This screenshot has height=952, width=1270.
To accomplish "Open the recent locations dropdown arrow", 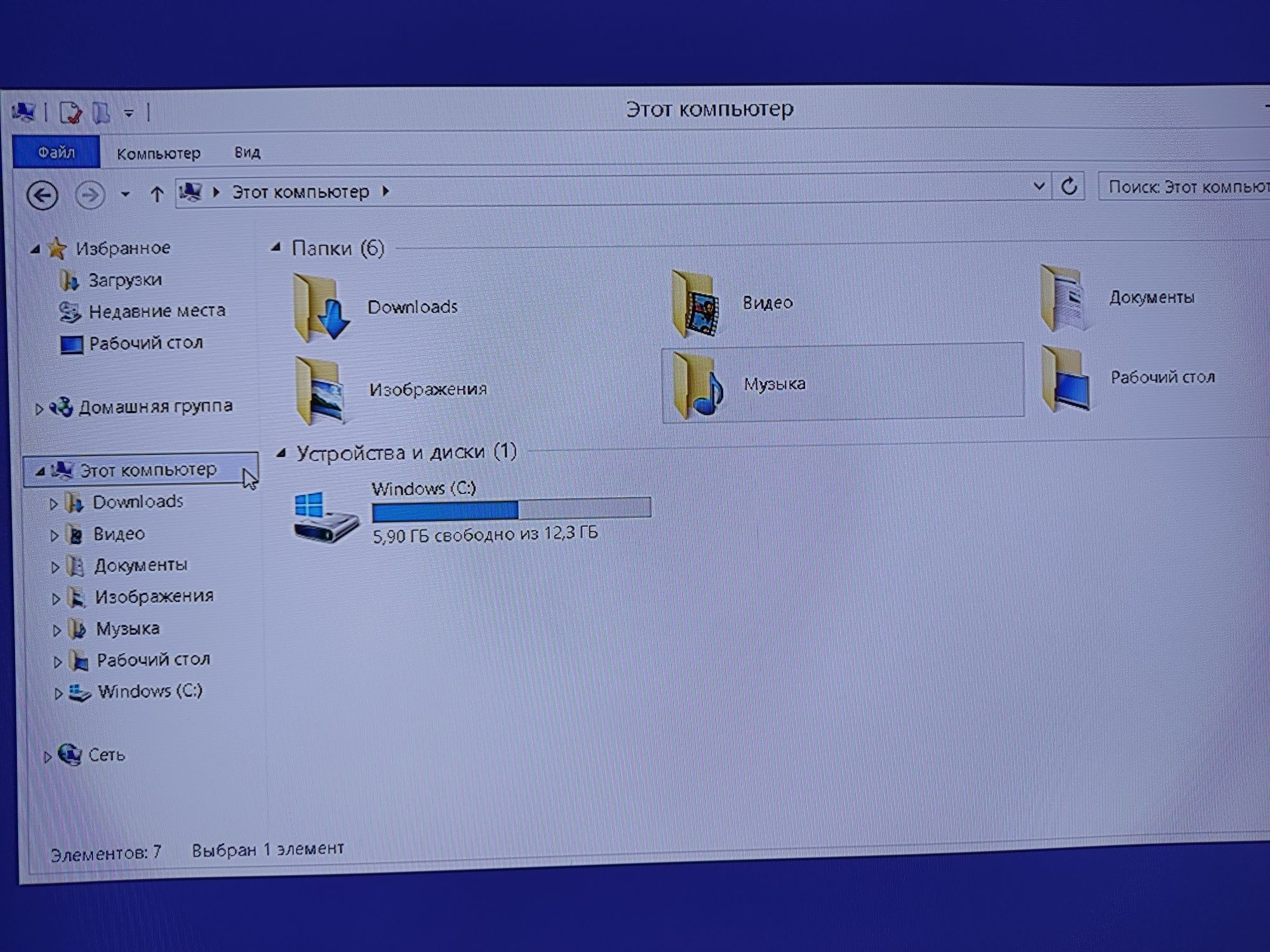I will tap(125, 194).
